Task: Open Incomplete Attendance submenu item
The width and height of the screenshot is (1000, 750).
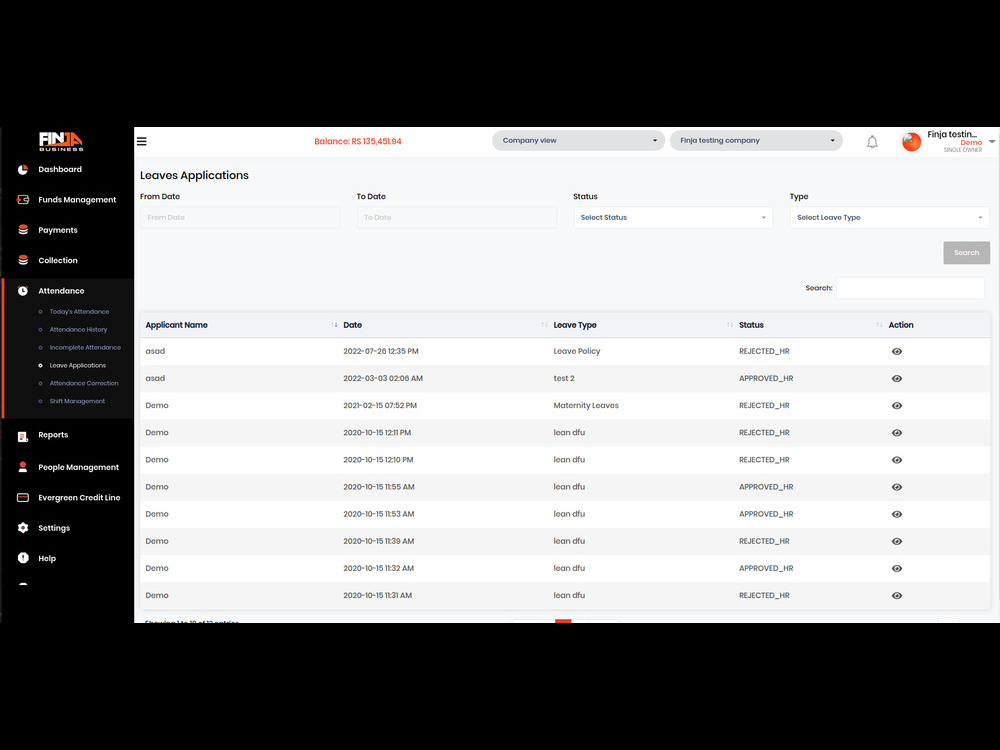Action: pos(85,347)
